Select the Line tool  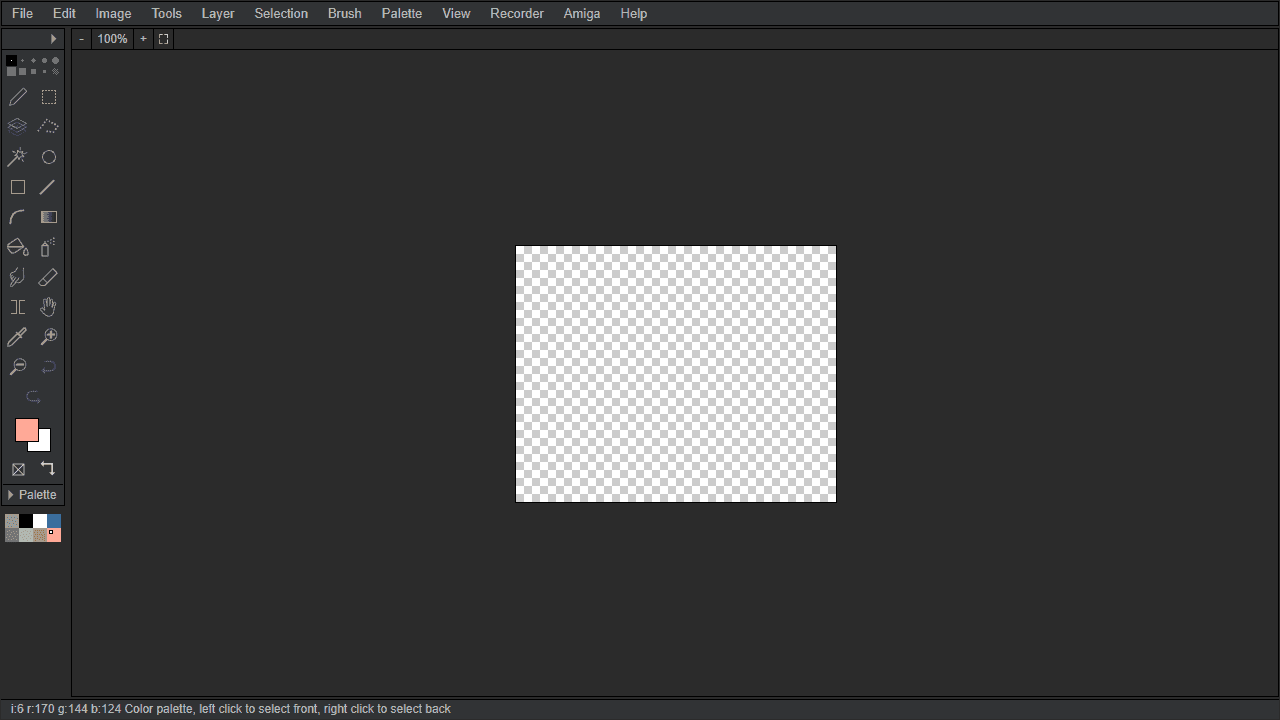tap(48, 187)
